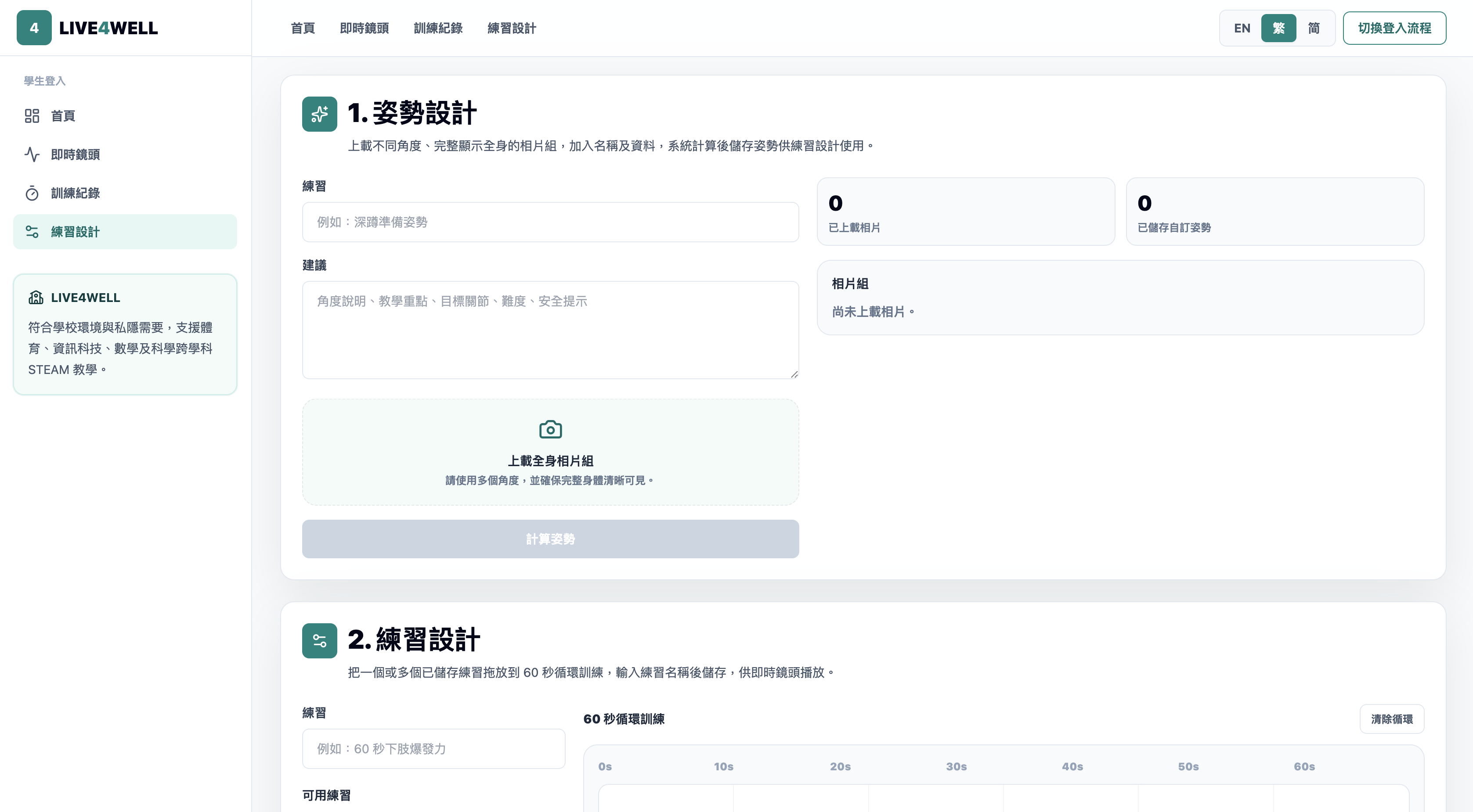The width and height of the screenshot is (1473, 812).
Task: Click 上載全身相片組 upload area
Action: pos(551,452)
